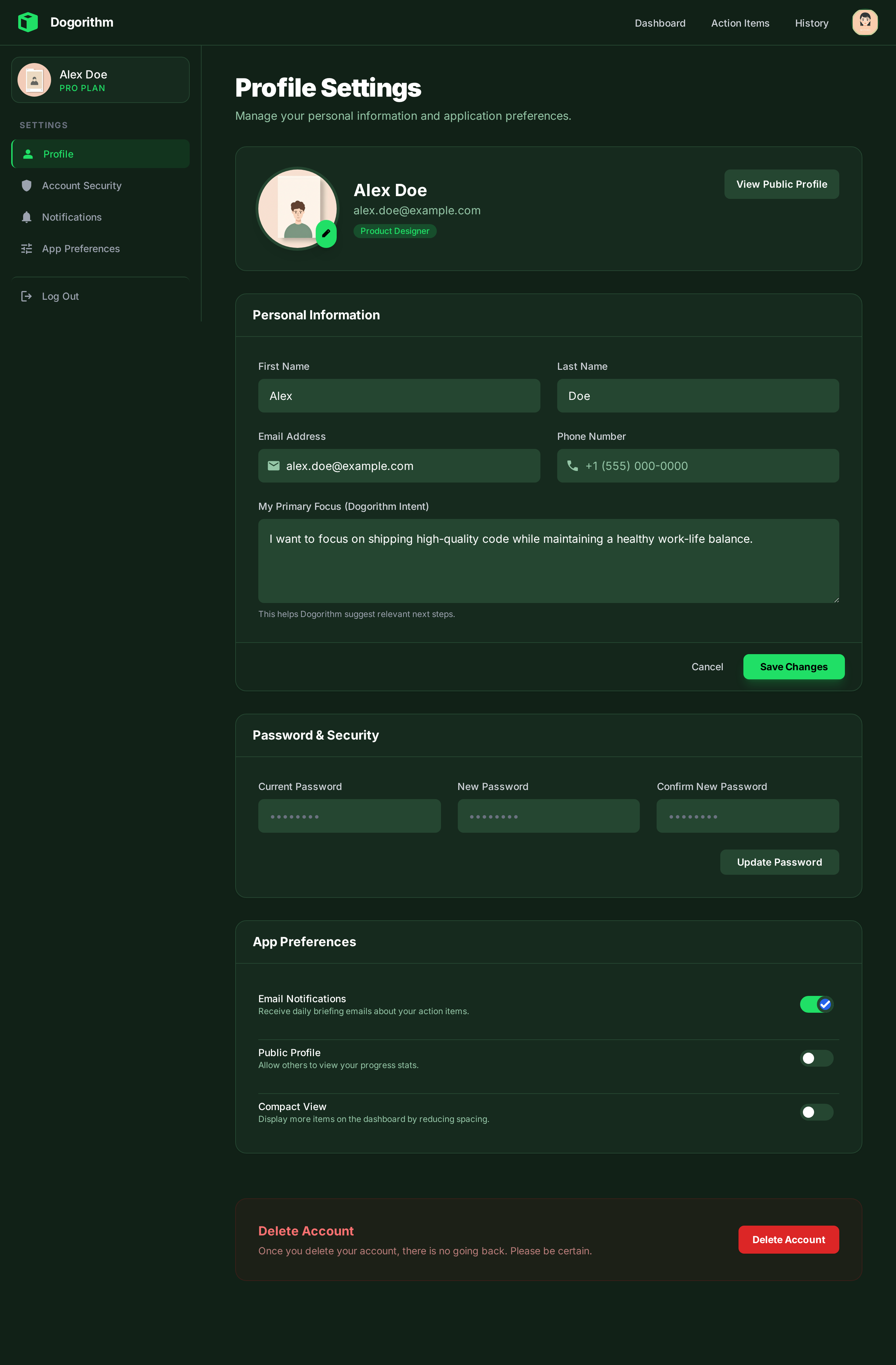Turn on the Compact View toggle
This screenshot has width=896, height=1365.
[816, 1112]
